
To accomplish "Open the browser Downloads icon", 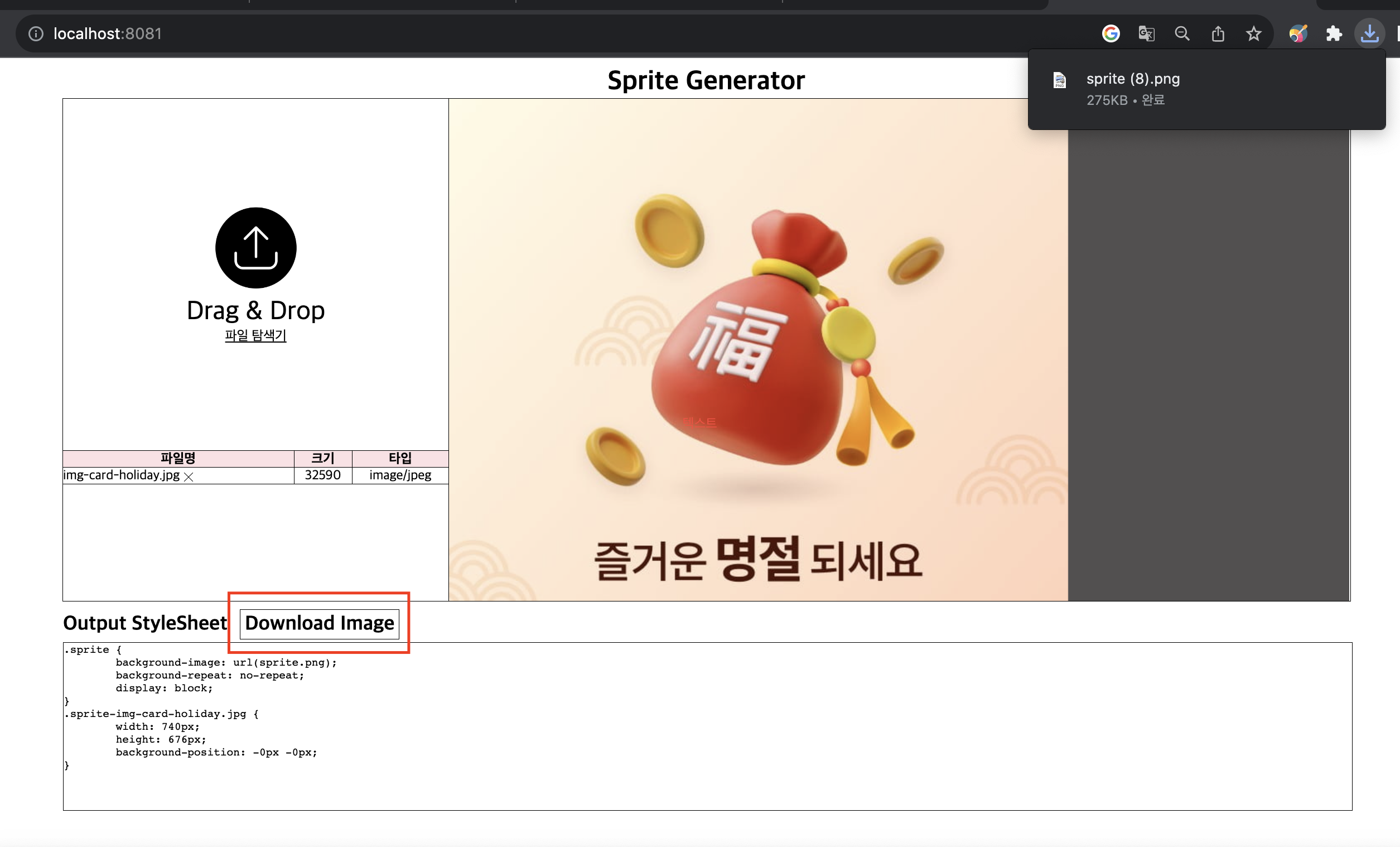I will (x=1370, y=33).
